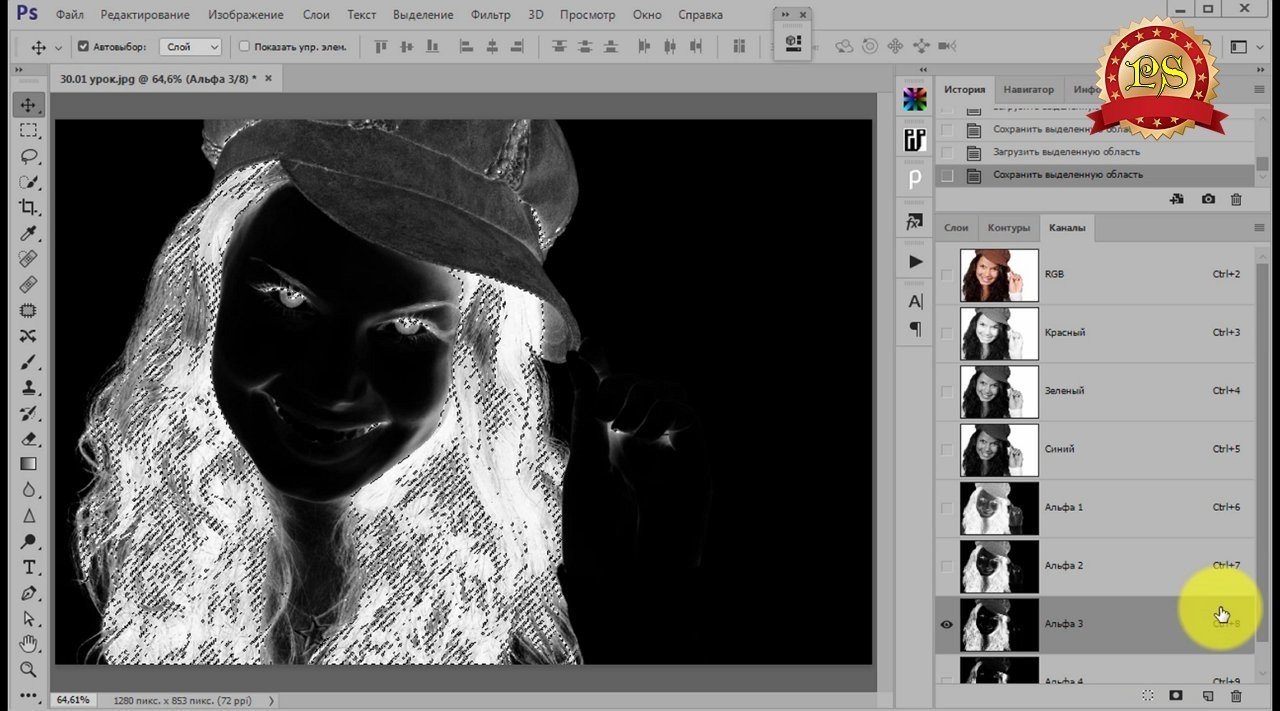Delete current history state trash icon
Viewport: 1280px width, 711px height.
(1236, 199)
